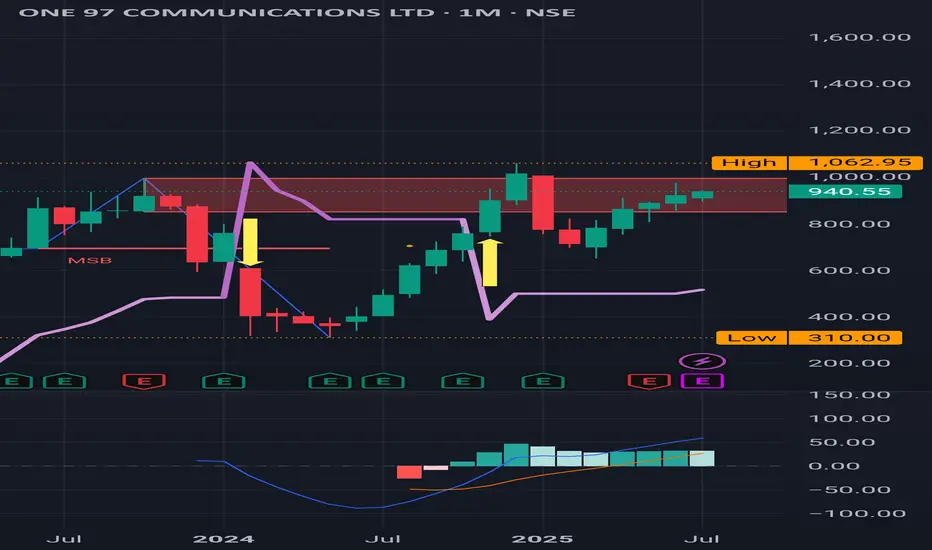This screenshot has width=932, height=550.
Task: Select the 310.00 low price value
Action: (x=845, y=338)
